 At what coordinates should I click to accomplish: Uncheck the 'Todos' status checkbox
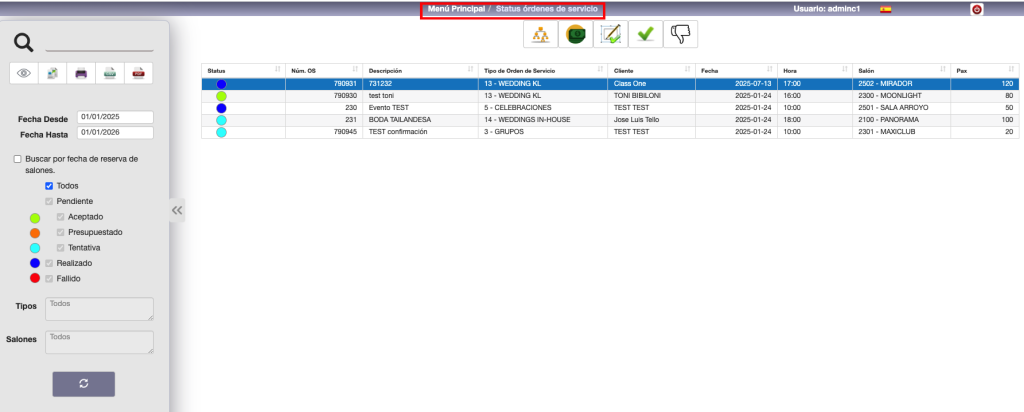pos(49,186)
